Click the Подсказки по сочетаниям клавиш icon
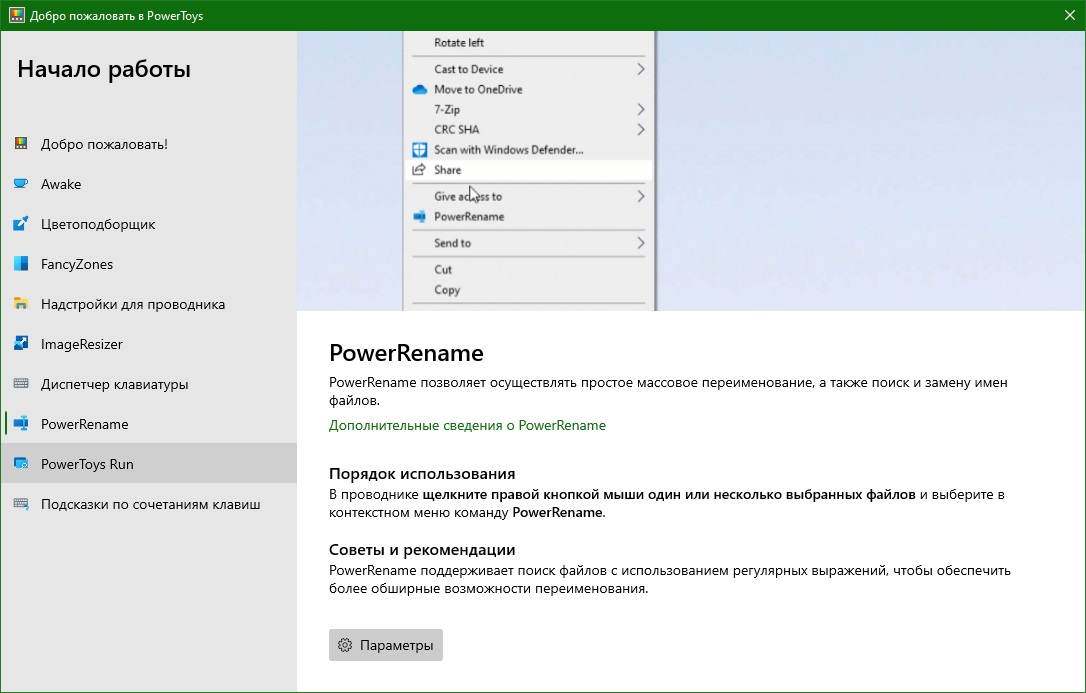Viewport: 1086px width, 693px height. click(22, 505)
